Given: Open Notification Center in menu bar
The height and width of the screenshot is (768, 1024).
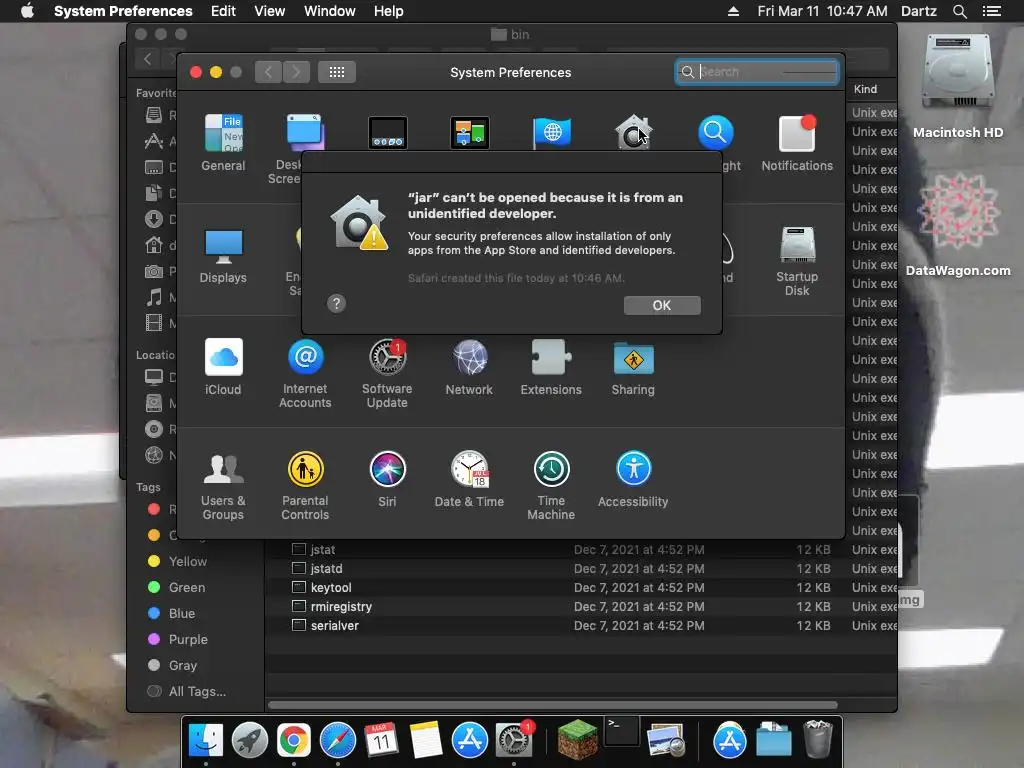Looking at the screenshot, I should (x=991, y=11).
